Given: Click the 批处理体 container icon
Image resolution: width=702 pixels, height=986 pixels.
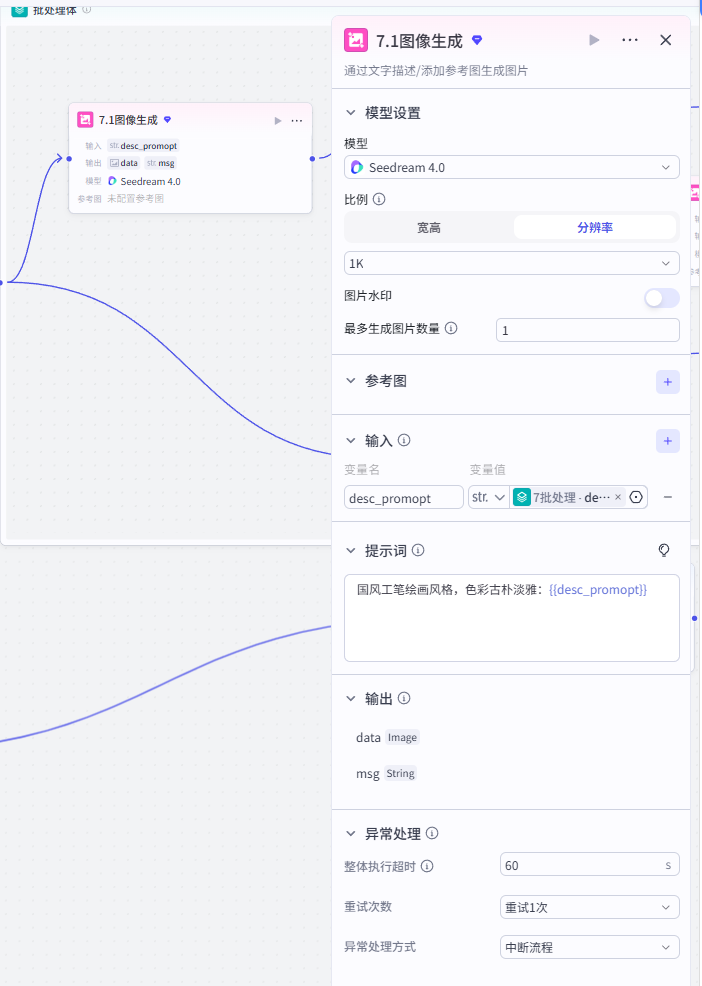Looking at the screenshot, I should click(x=20, y=9).
